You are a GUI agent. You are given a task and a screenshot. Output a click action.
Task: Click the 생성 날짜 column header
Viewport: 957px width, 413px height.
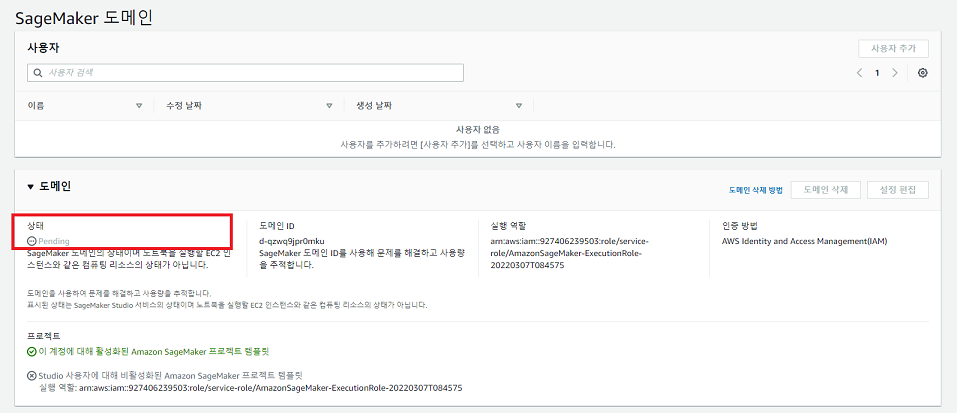[x=374, y=106]
